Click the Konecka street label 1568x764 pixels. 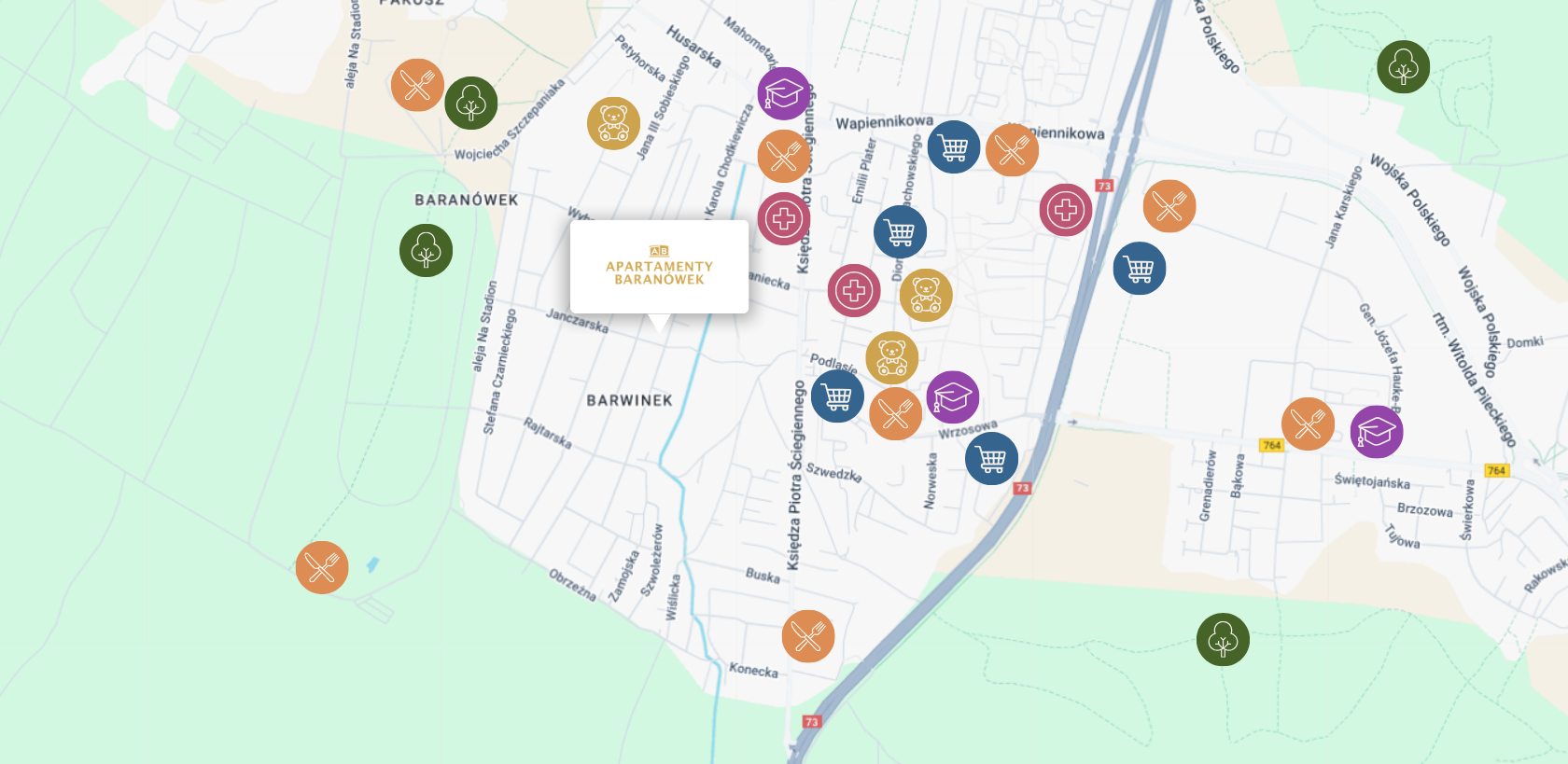pos(753,669)
